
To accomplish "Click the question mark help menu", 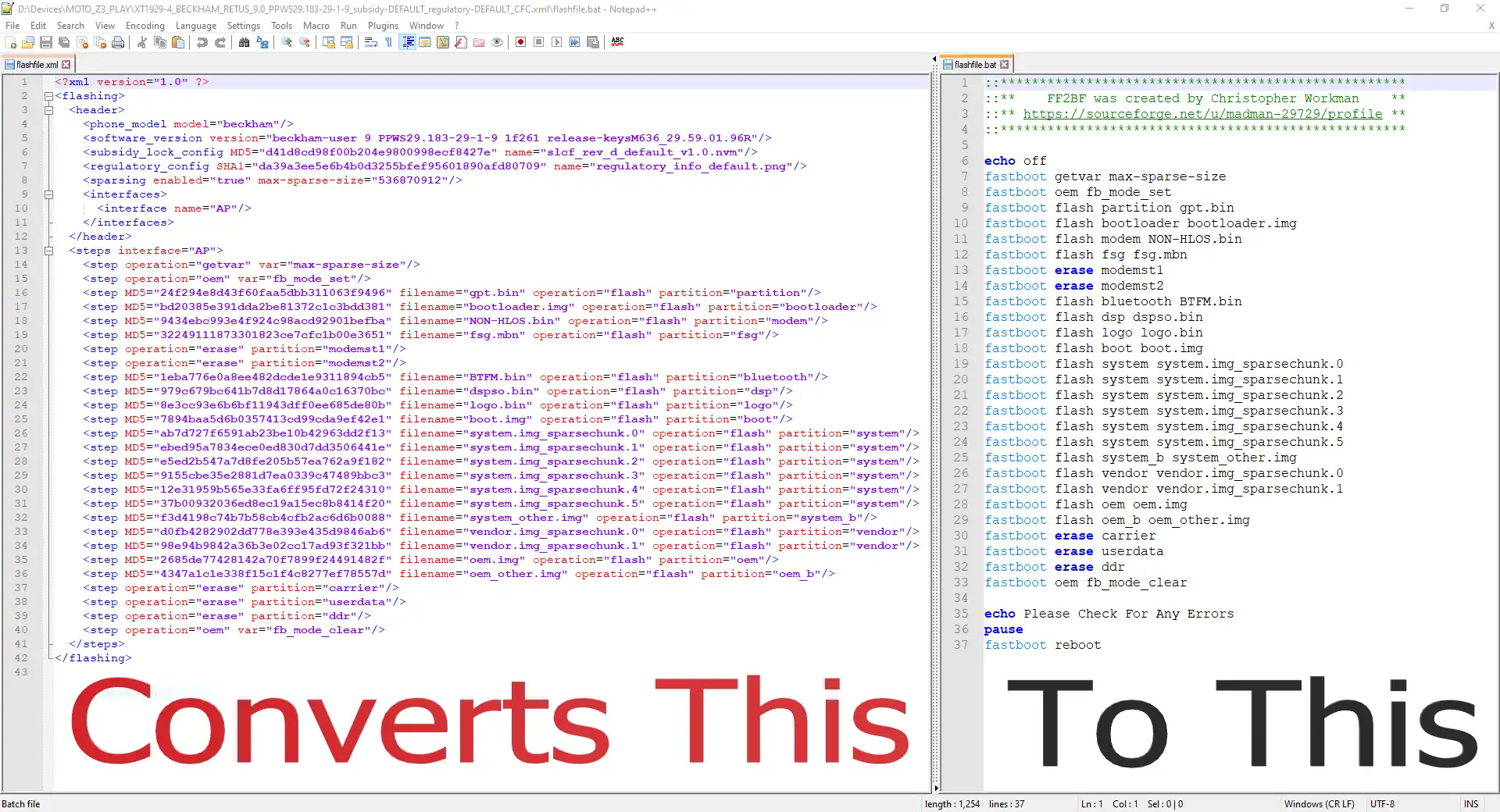I will [457, 26].
